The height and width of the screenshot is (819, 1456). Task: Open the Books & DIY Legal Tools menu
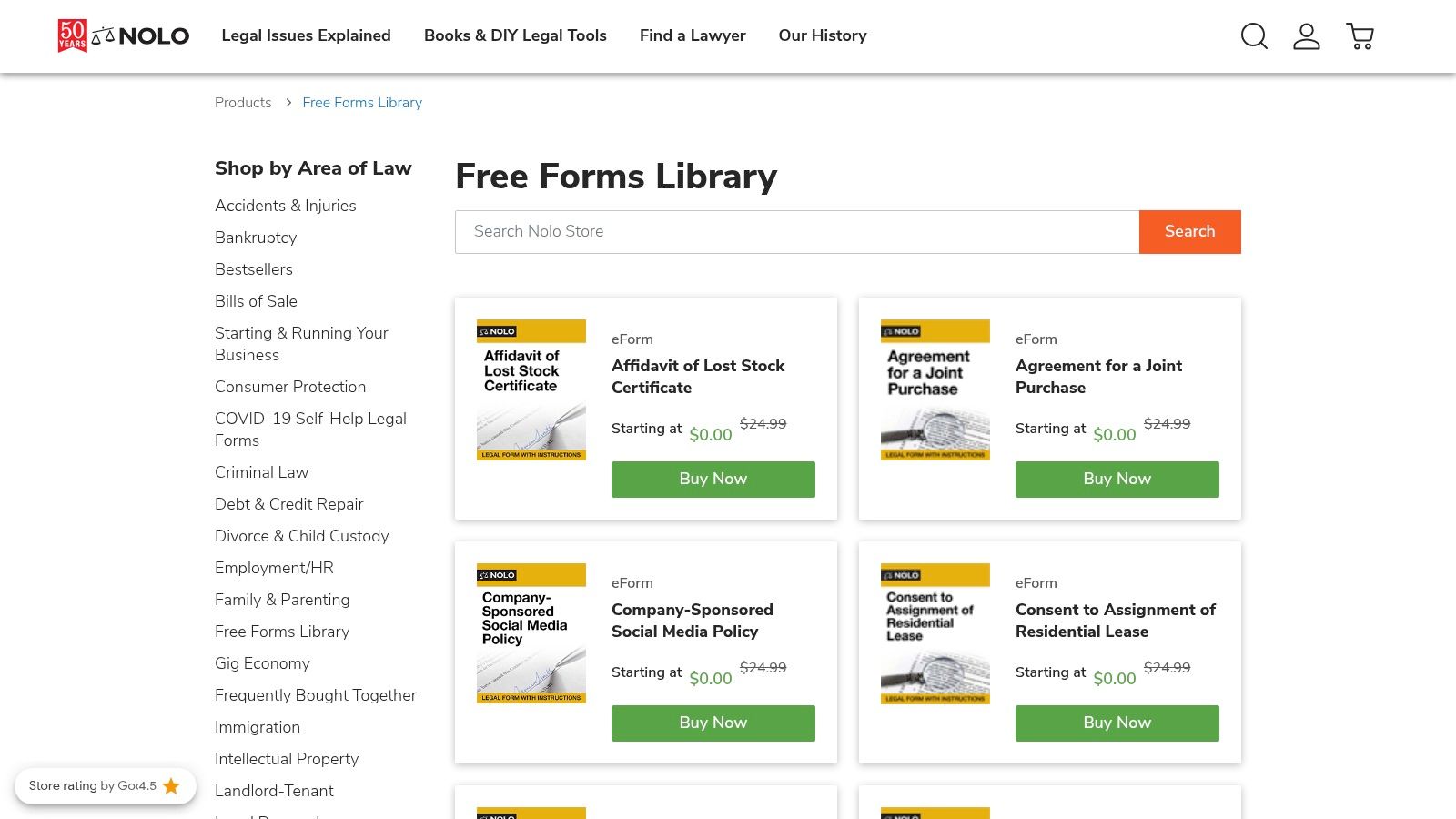pos(515,35)
